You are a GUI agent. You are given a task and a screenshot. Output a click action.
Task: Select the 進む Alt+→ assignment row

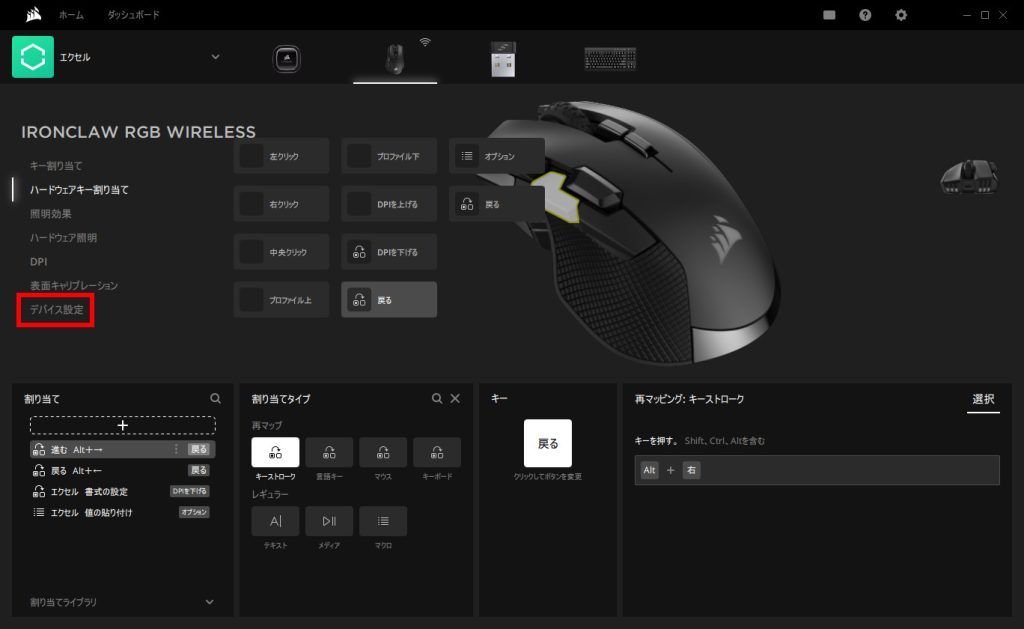pyautogui.click(x=123, y=449)
